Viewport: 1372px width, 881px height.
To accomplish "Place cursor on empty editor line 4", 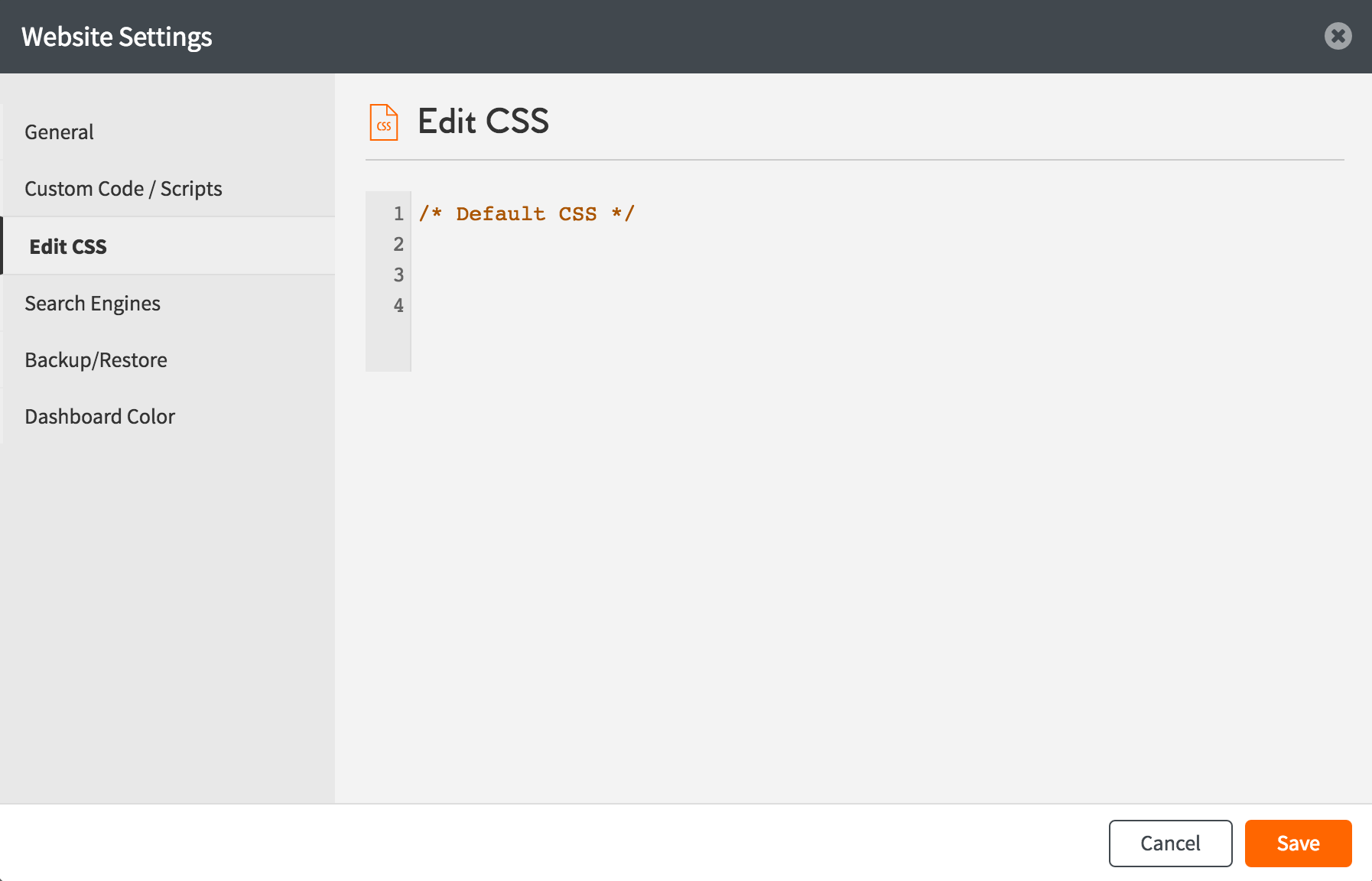I will pyautogui.click(x=535, y=306).
